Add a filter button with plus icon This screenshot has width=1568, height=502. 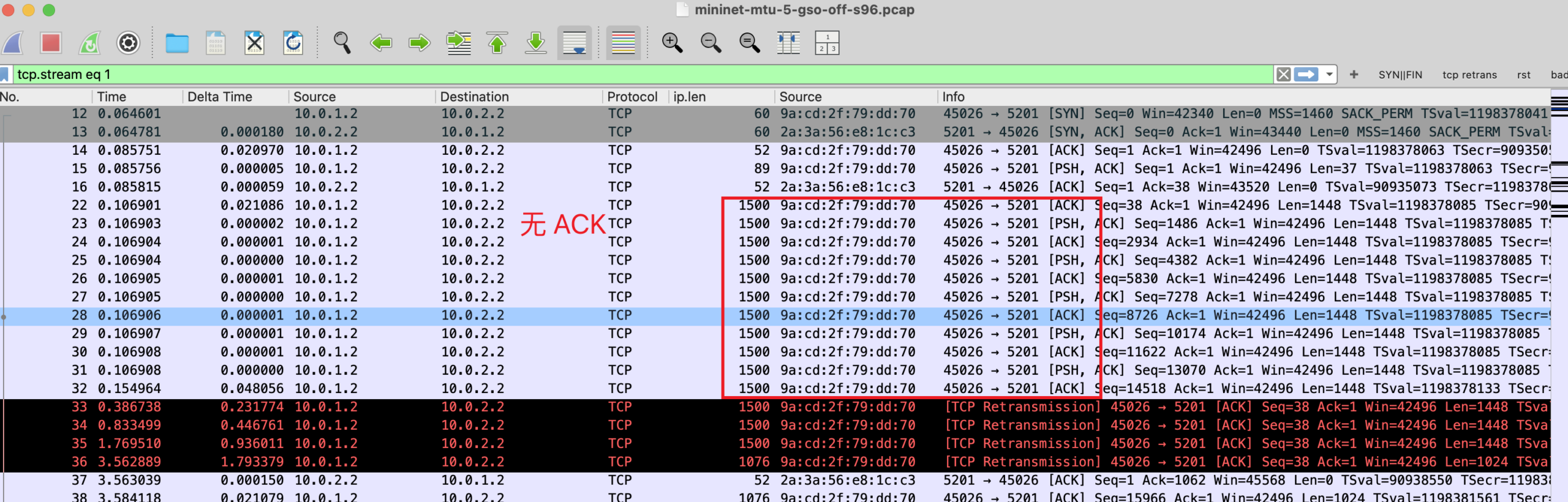(1354, 75)
